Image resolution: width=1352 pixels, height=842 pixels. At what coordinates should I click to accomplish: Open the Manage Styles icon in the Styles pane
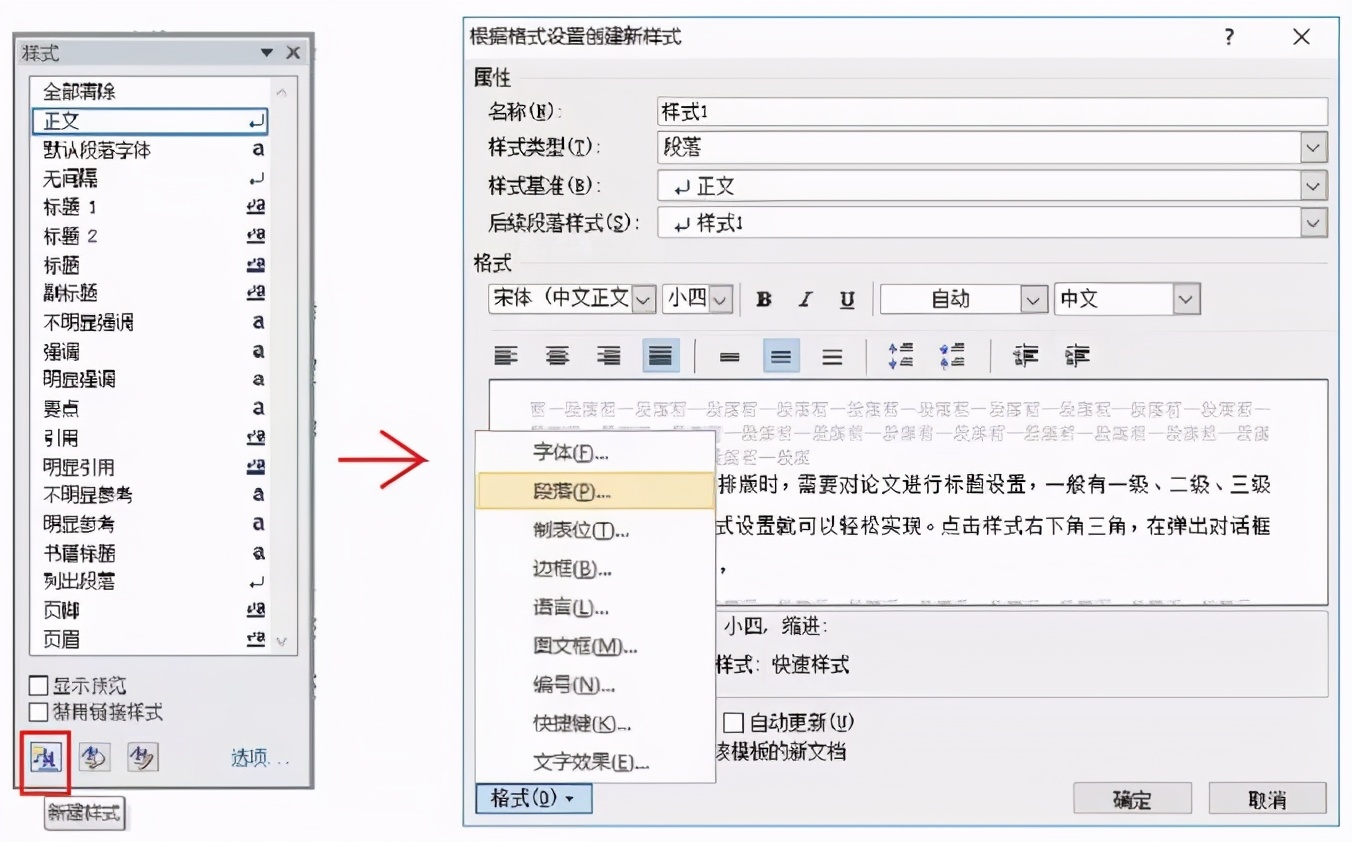point(142,758)
